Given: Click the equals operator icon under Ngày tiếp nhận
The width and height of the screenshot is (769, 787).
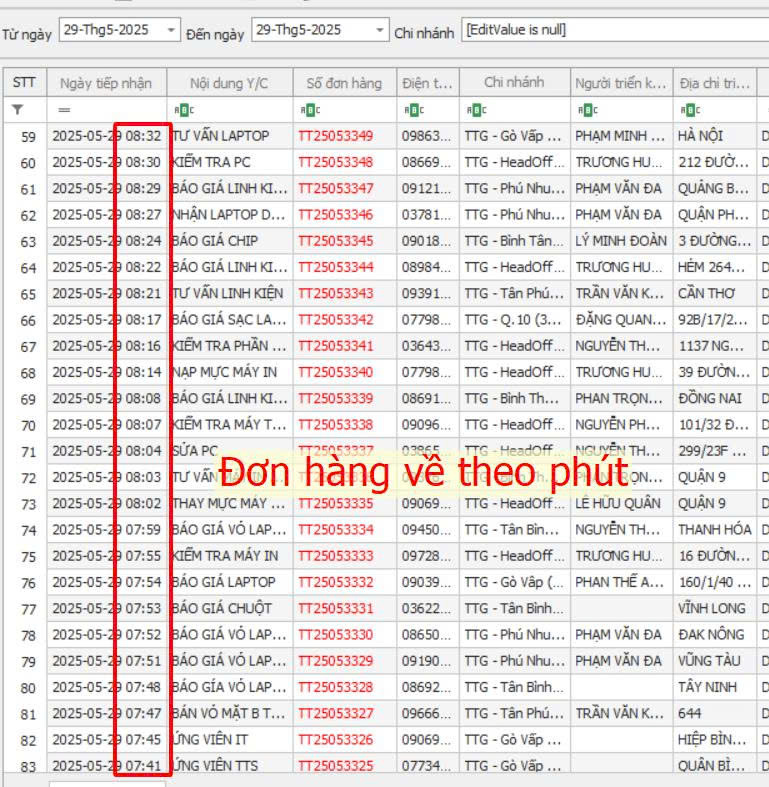Looking at the screenshot, I should 65,110.
